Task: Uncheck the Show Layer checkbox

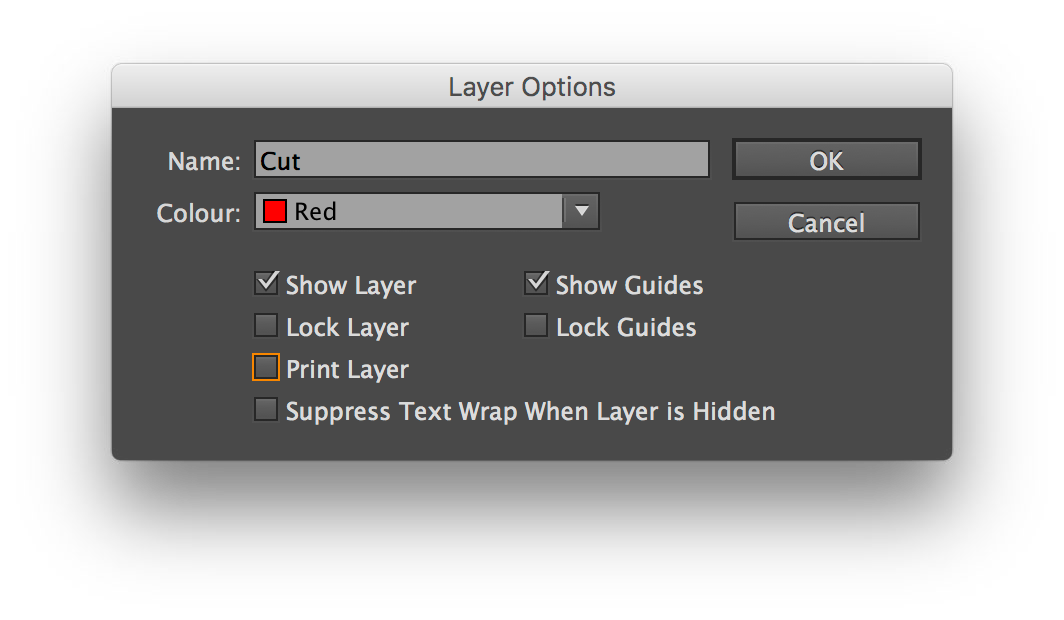Action: click(x=266, y=284)
